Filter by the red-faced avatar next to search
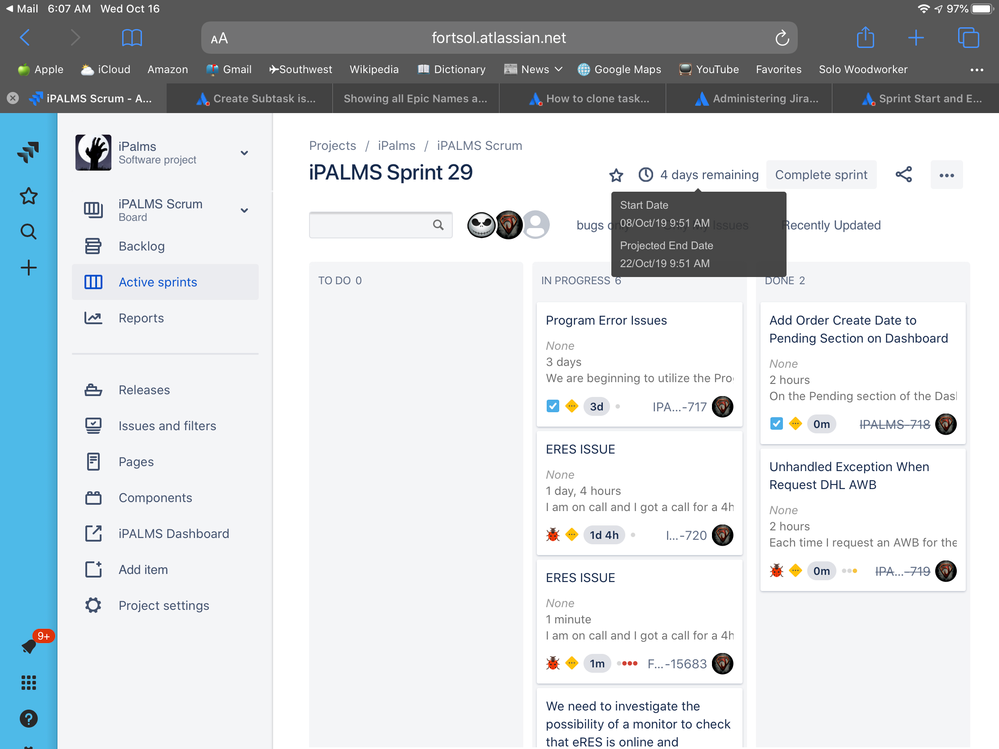 (x=509, y=225)
